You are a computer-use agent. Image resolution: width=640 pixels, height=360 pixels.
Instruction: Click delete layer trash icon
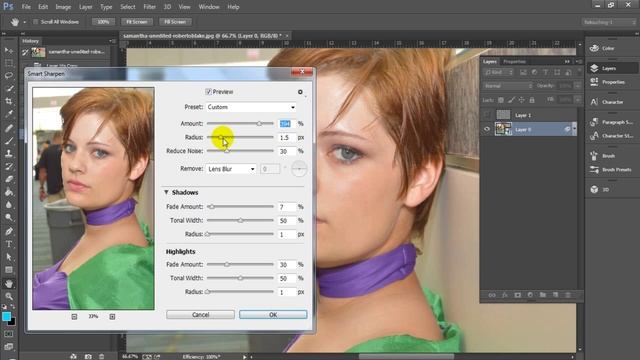[x=568, y=295]
